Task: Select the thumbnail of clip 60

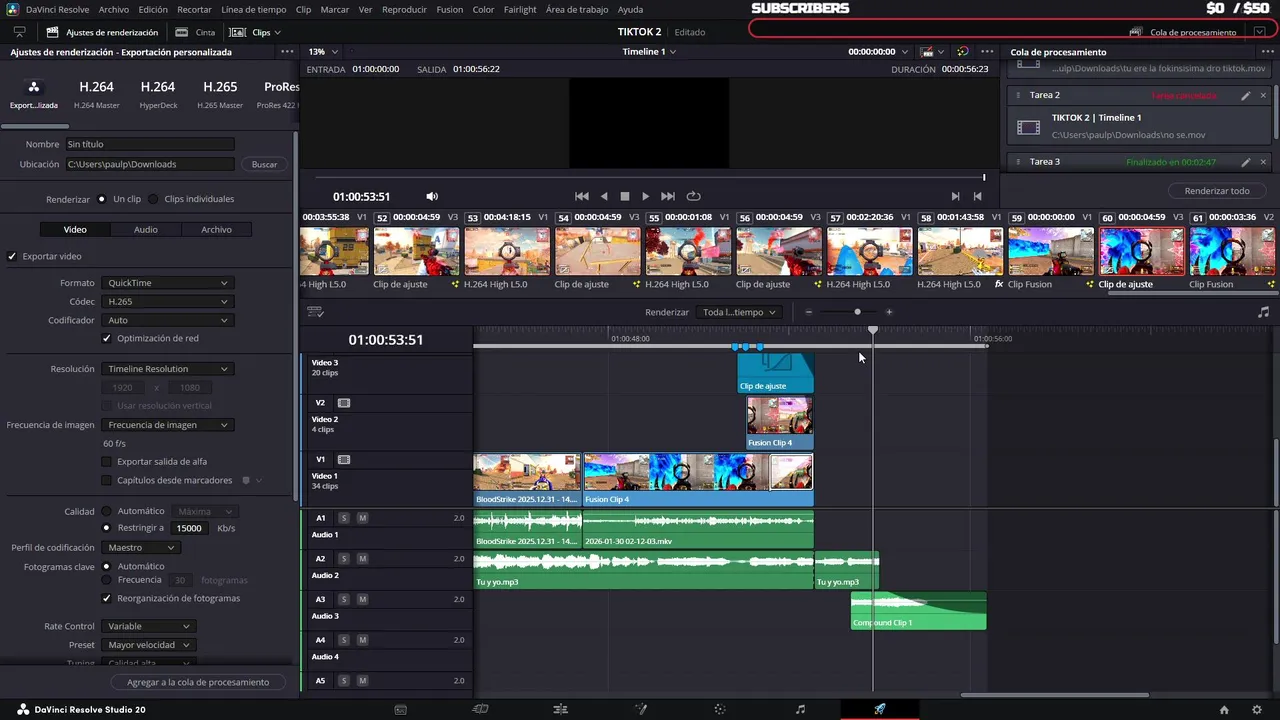Action: pyautogui.click(x=1141, y=251)
